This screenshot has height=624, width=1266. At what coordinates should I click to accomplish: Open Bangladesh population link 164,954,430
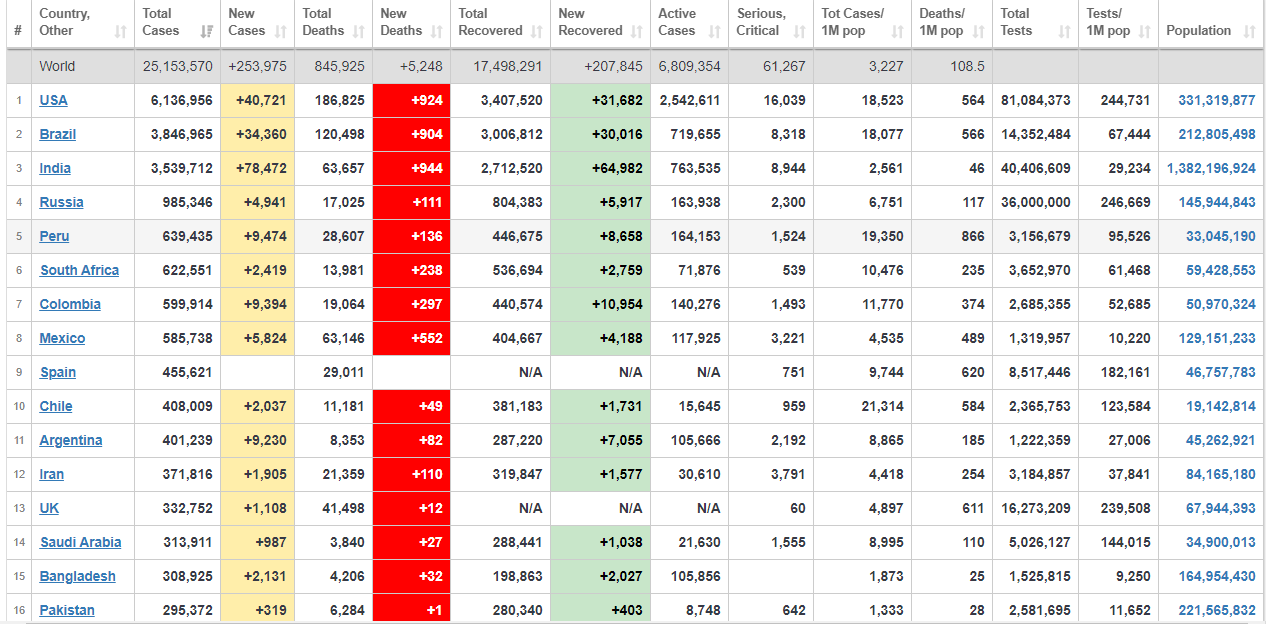point(1217,576)
